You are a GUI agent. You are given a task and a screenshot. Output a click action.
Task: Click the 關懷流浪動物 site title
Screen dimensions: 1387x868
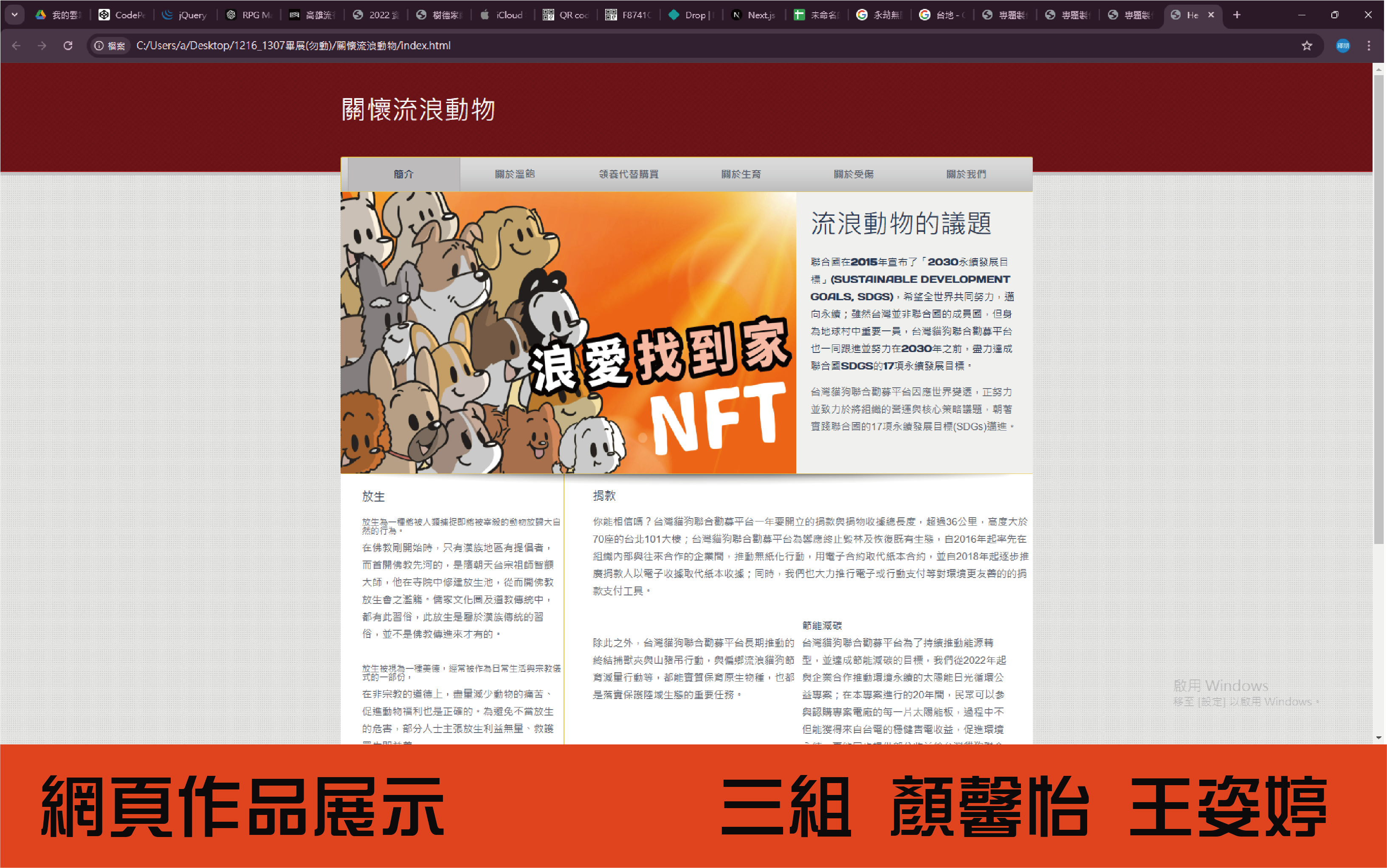click(x=418, y=109)
